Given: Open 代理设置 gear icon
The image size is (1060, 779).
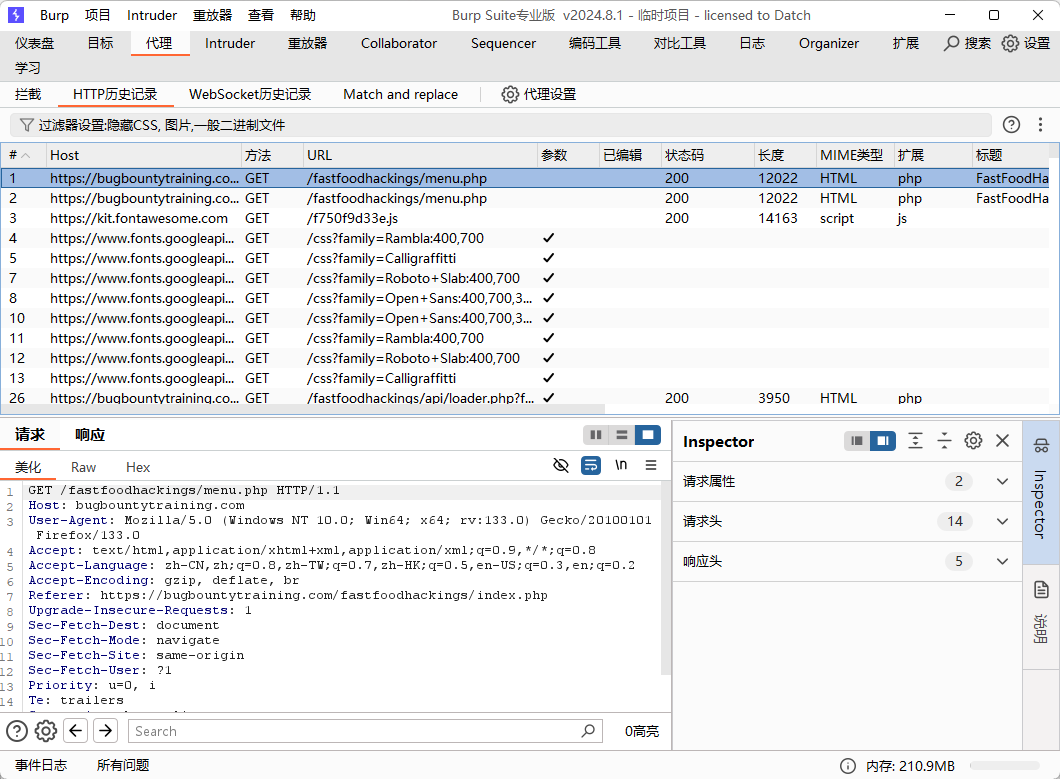Looking at the screenshot, I should coord(510,94).
